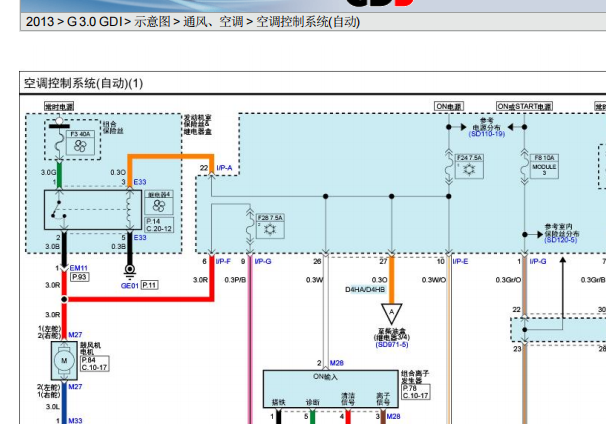
Task: Click the 0.3W wire label
Action: 314,279
